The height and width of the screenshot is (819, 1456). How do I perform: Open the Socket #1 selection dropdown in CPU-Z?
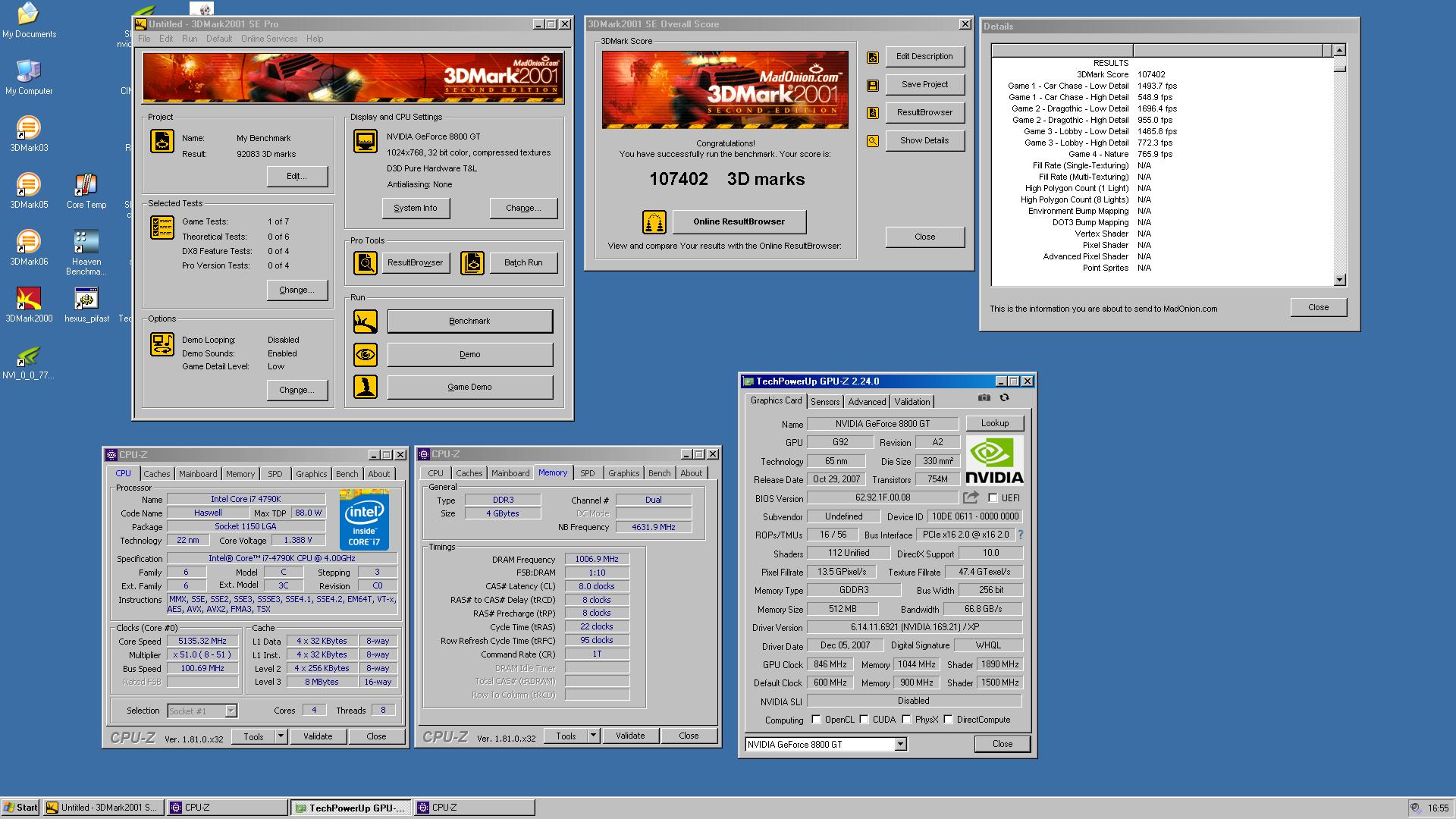(231, 711)
